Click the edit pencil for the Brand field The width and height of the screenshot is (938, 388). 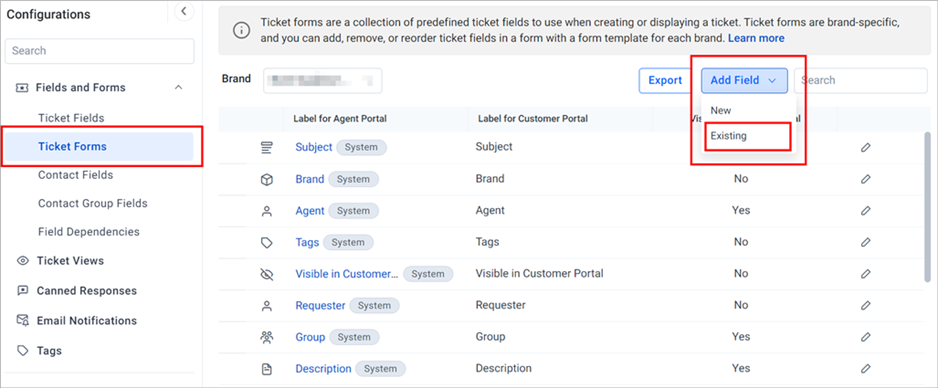[x=865, y=179]
